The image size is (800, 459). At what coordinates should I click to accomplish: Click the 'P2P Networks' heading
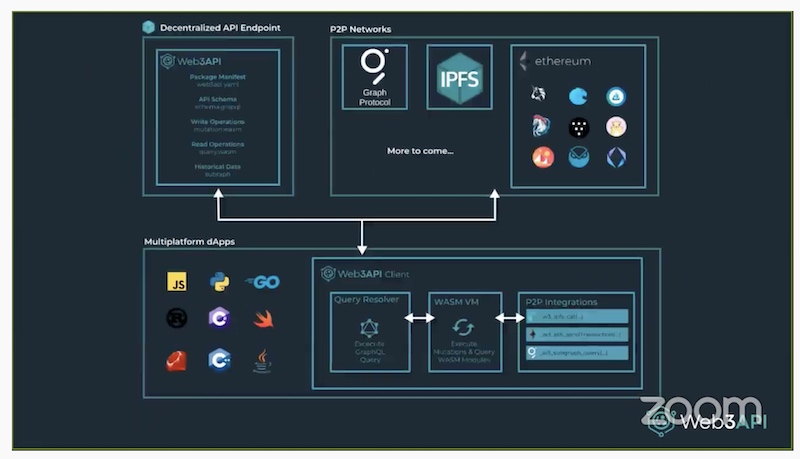pyautogui.click(x=361, y=30)
